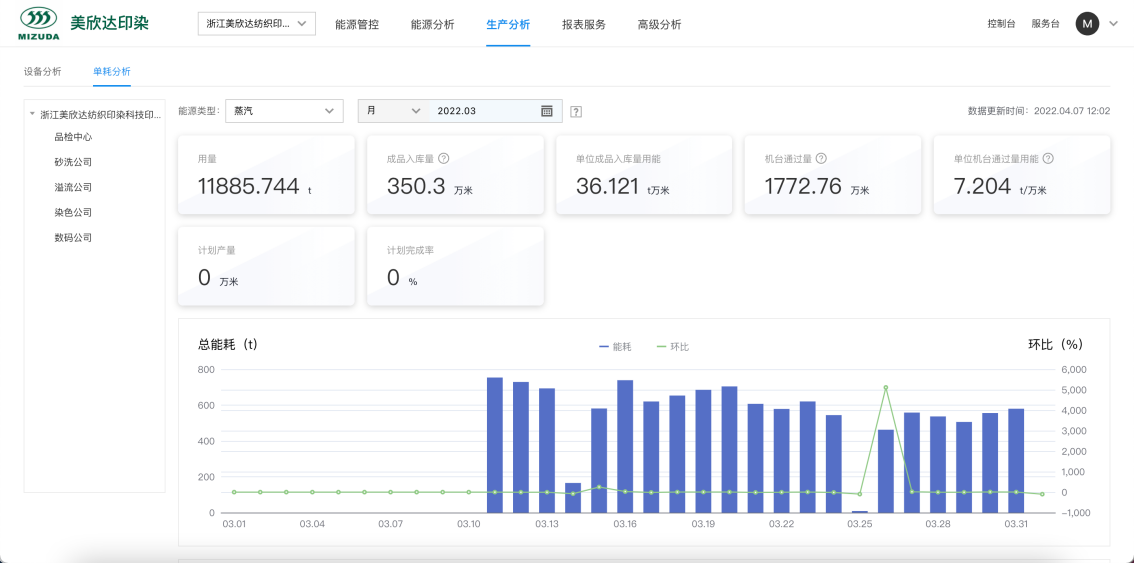Switch to 能源分析 menu
Viewport: 1134px width, 563px height.
point(432,24)
